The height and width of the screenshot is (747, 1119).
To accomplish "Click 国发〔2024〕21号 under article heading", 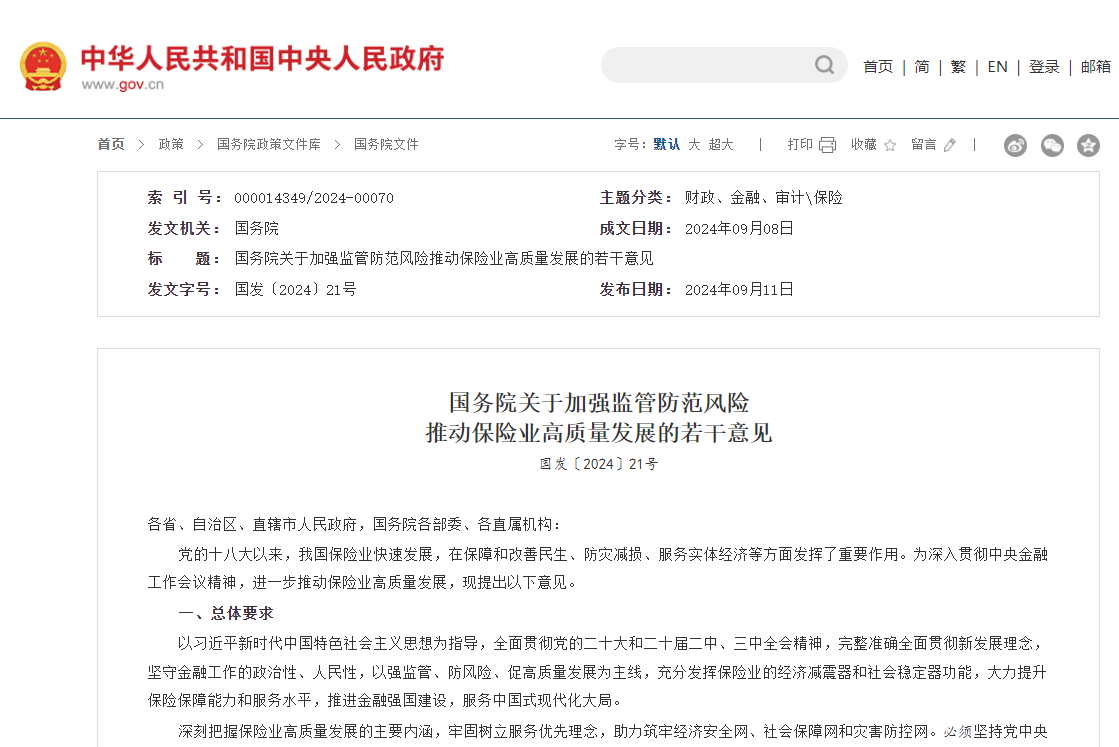I will [599, 464].
